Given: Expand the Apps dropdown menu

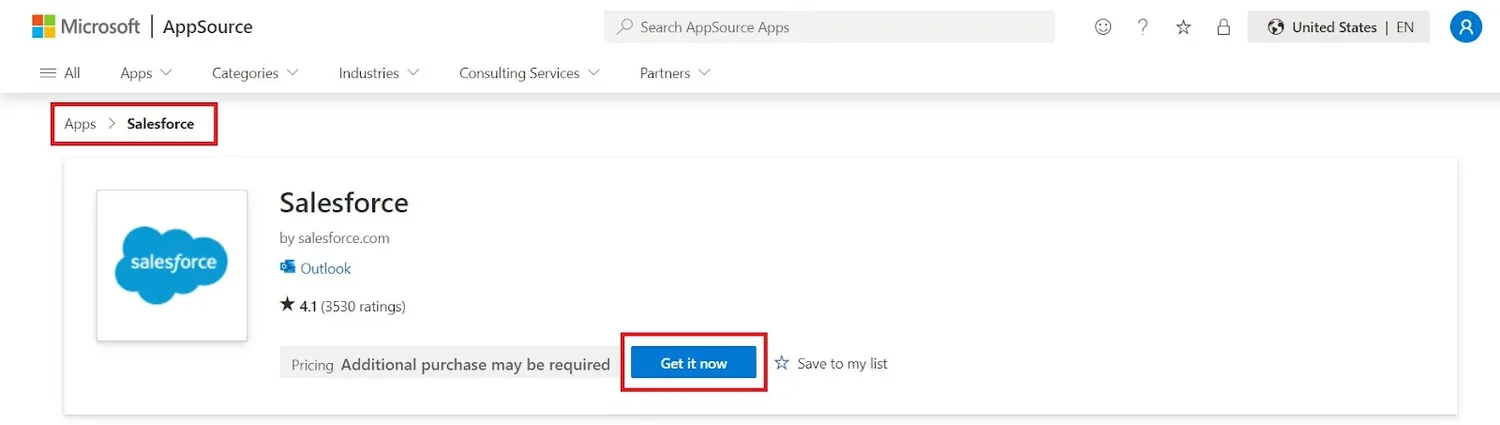Looking at the screenshot, I should pos(146,73).
